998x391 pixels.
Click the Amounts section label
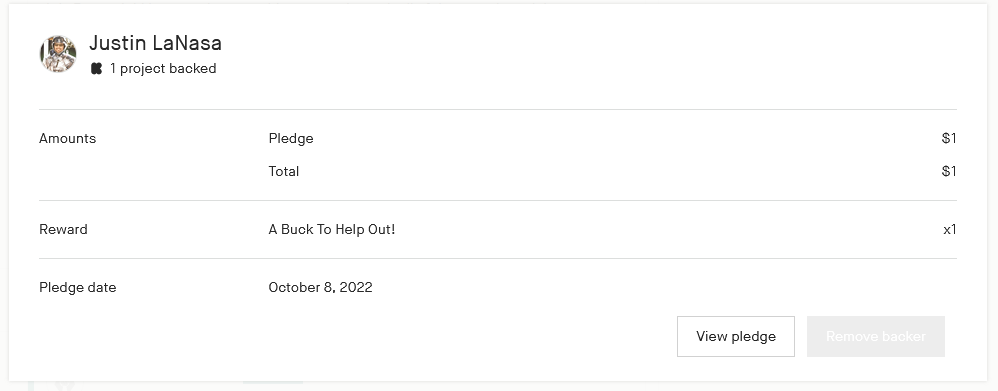point(67,138)
